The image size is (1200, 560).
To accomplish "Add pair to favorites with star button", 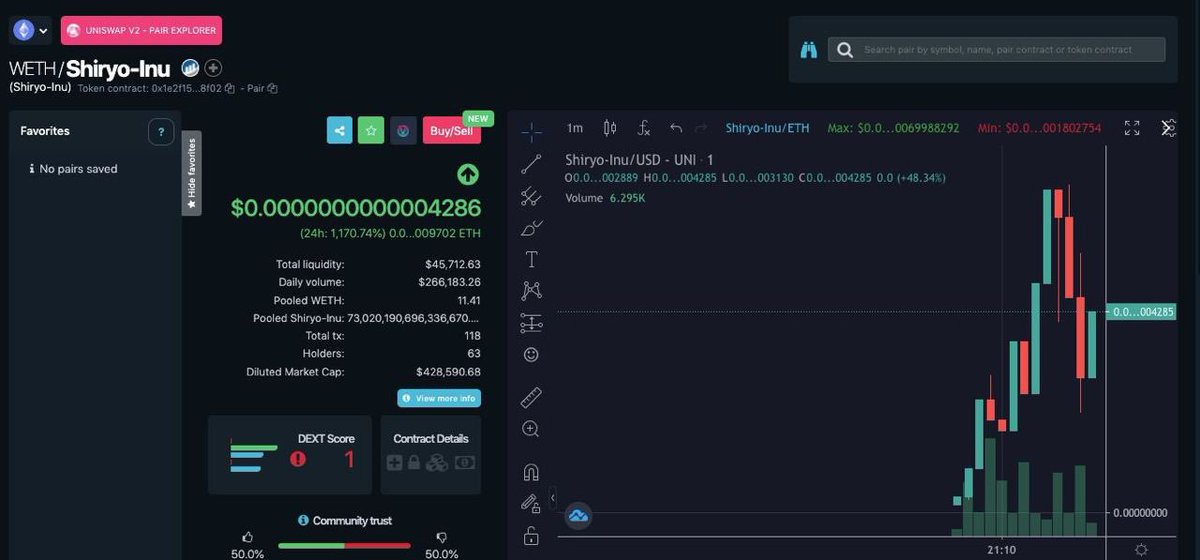I will click(371, 131).
